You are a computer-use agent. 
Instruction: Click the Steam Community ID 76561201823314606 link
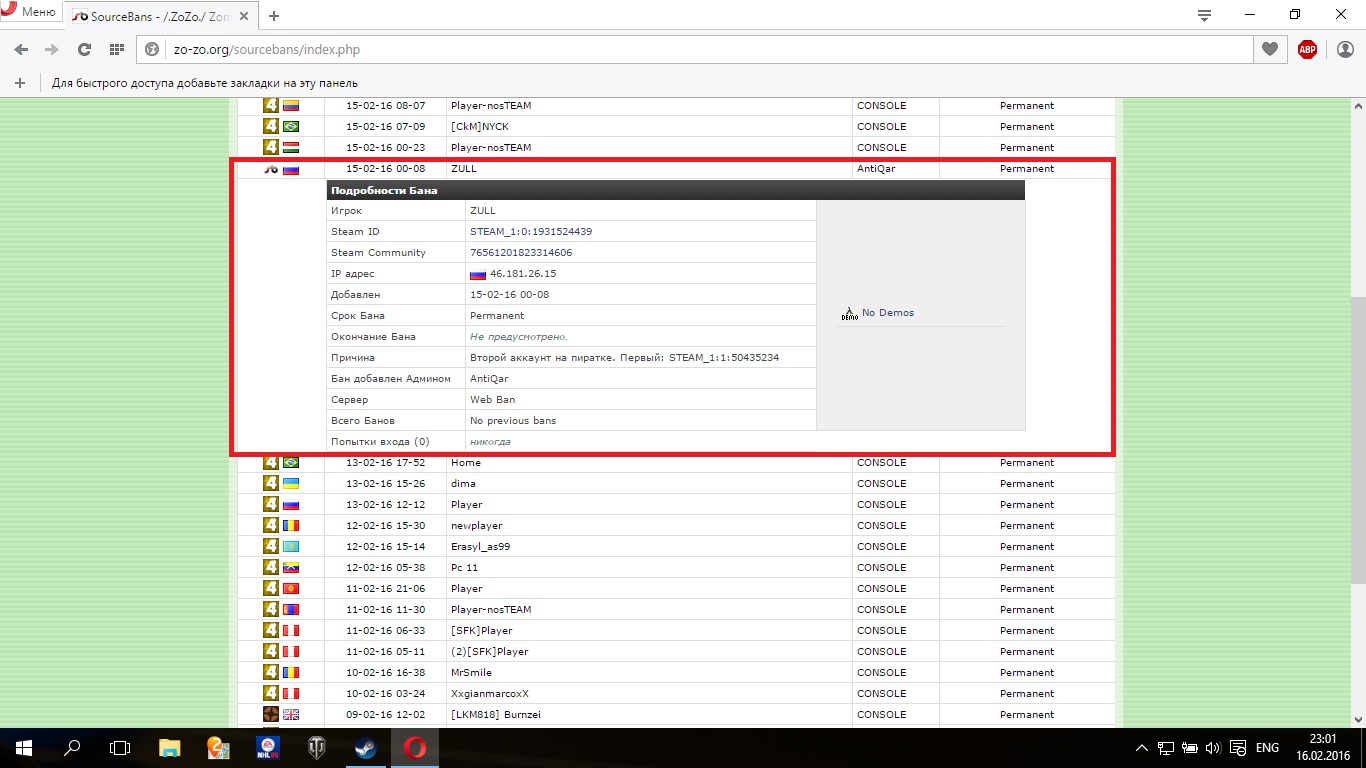click(x=521, y=253)
